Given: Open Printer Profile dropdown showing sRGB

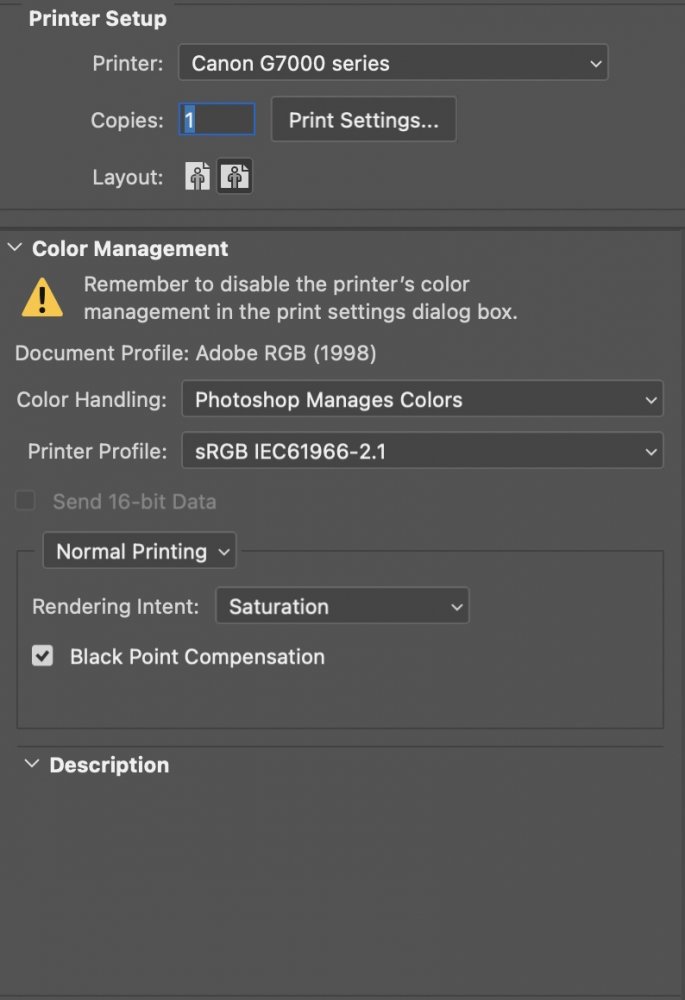Looking at the screenshot, I should tap(422, 451).
